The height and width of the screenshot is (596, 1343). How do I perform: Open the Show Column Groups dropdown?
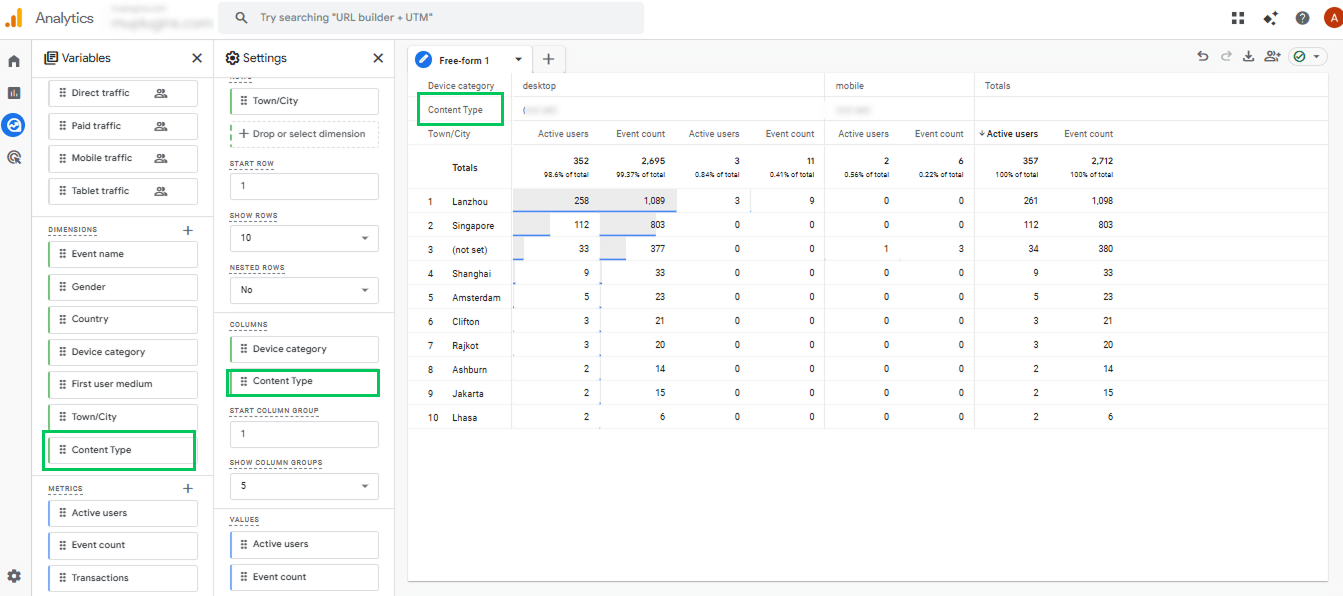[x=304, y=486]
